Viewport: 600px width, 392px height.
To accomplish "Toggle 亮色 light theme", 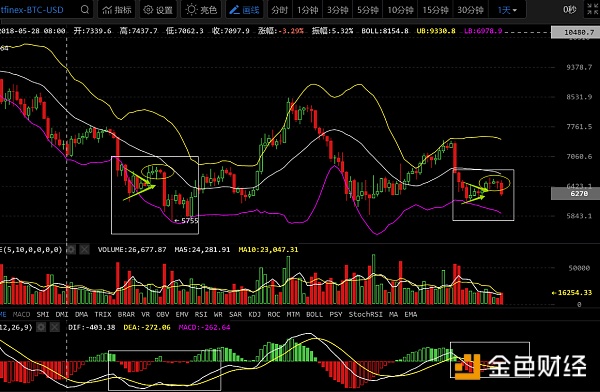I will 201,10.
